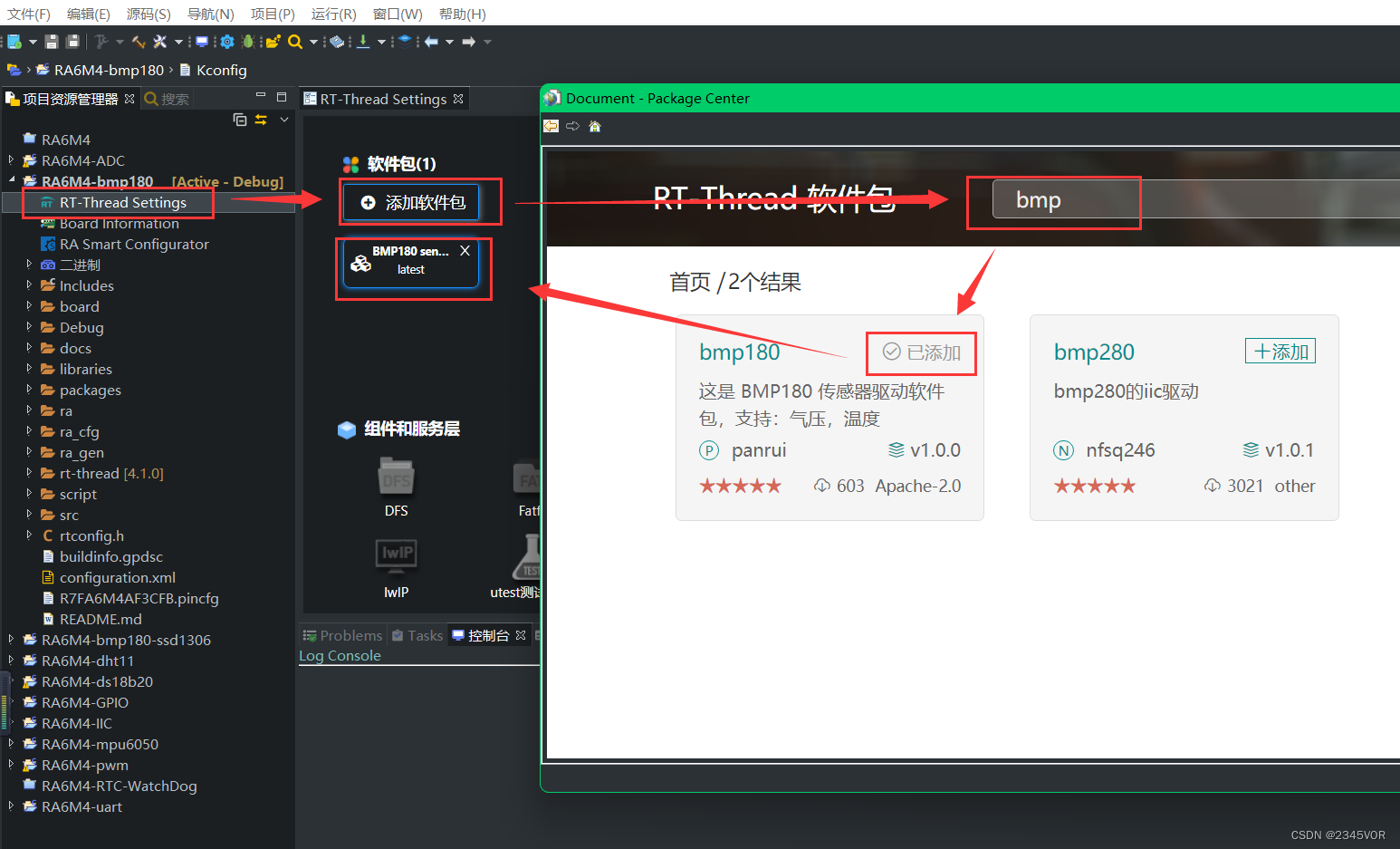Collapse the RA6M4-bmp180 project node
Screen dimensions: 1400x849
click(11, 180)
